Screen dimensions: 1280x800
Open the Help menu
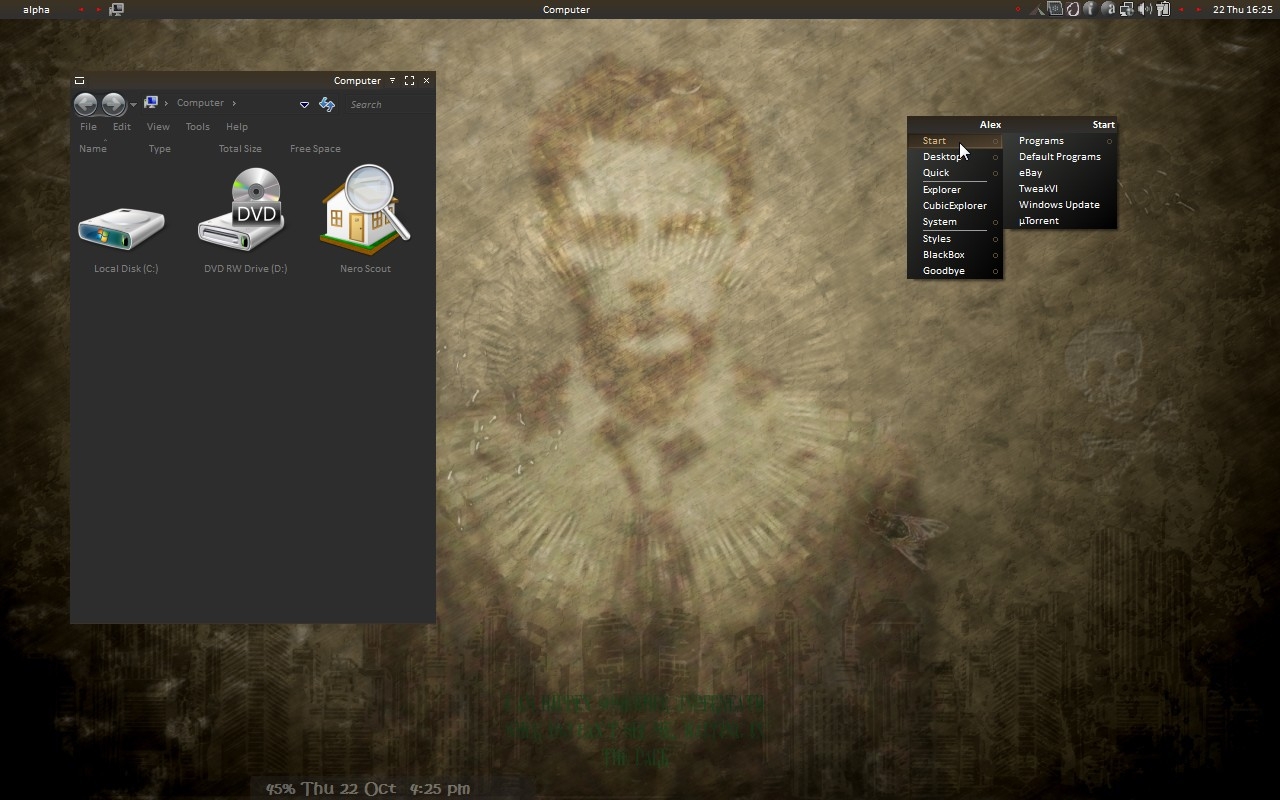237,127
